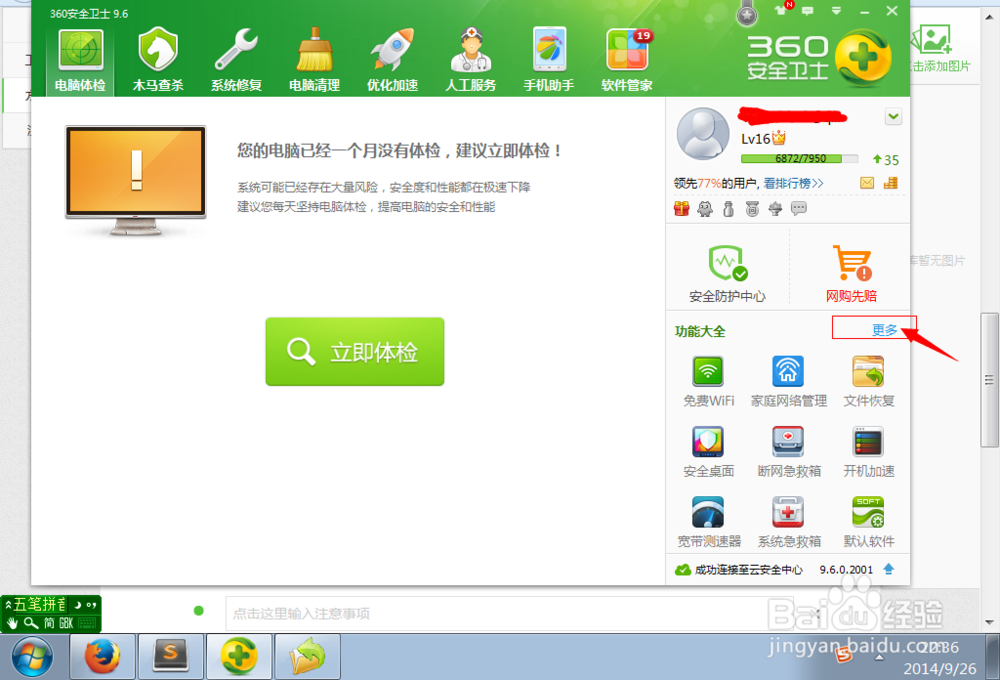Open Sublime Text from taskbar

(x=171, y=656)
